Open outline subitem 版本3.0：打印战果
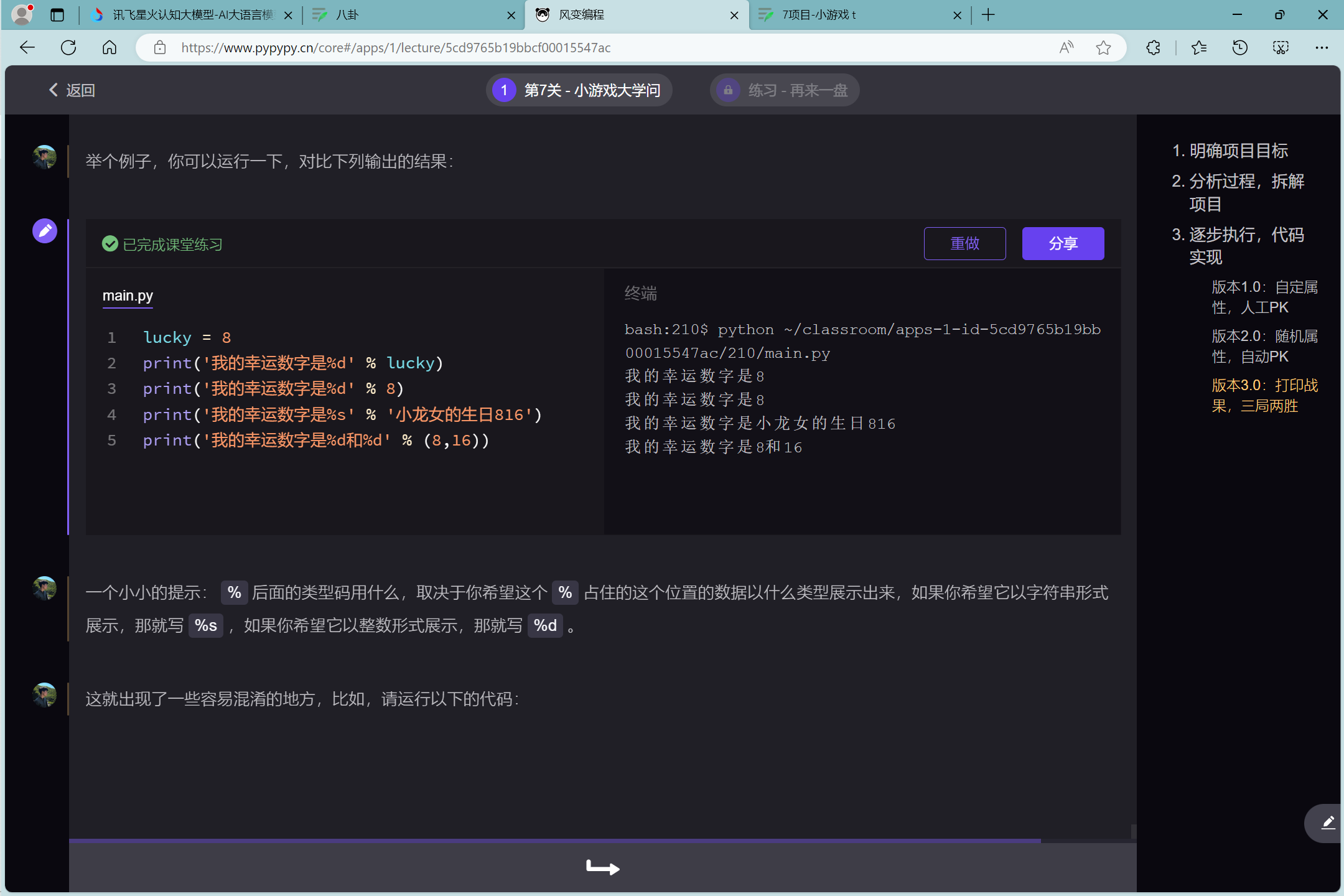1344x896 pixels. point(1265,395)
